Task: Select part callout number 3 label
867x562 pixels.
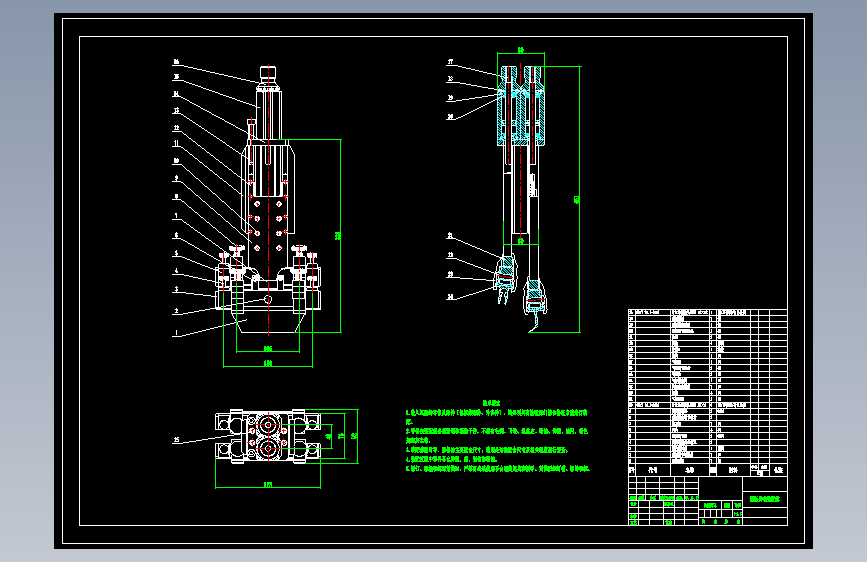Action: [176, 289]
